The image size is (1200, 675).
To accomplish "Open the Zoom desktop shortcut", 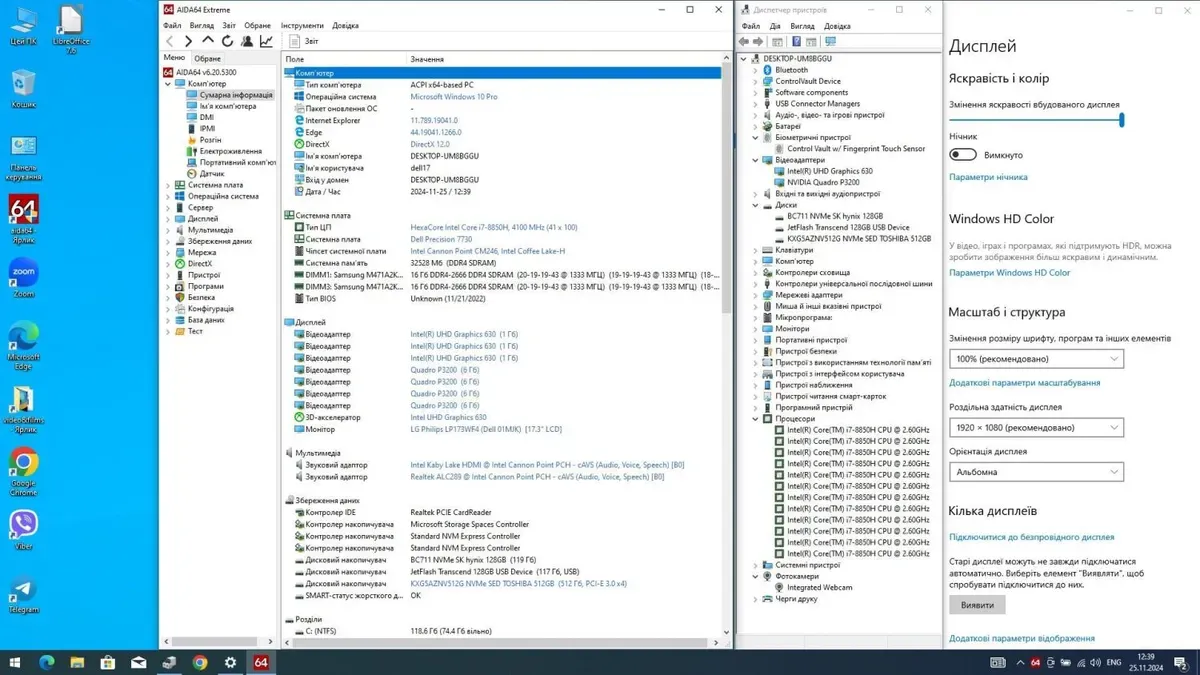I will click(x=23, y=272).
